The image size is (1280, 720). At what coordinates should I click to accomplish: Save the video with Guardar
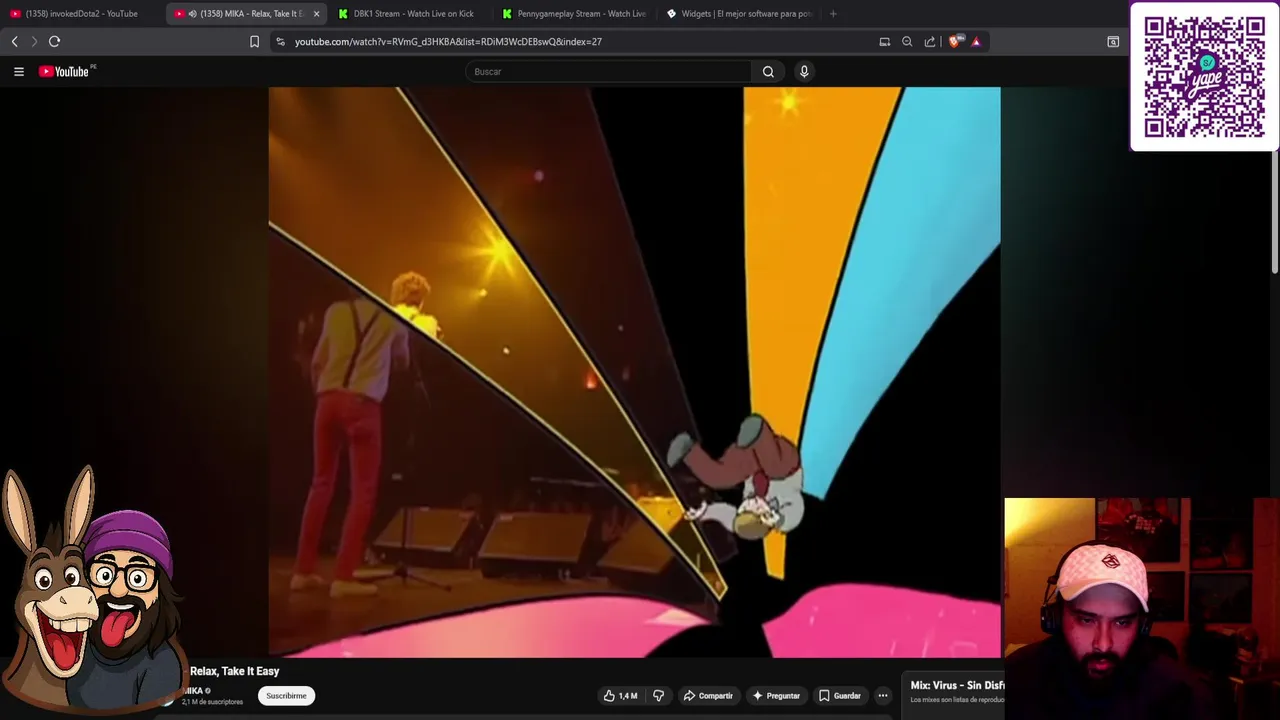click(x=839, y=696)
